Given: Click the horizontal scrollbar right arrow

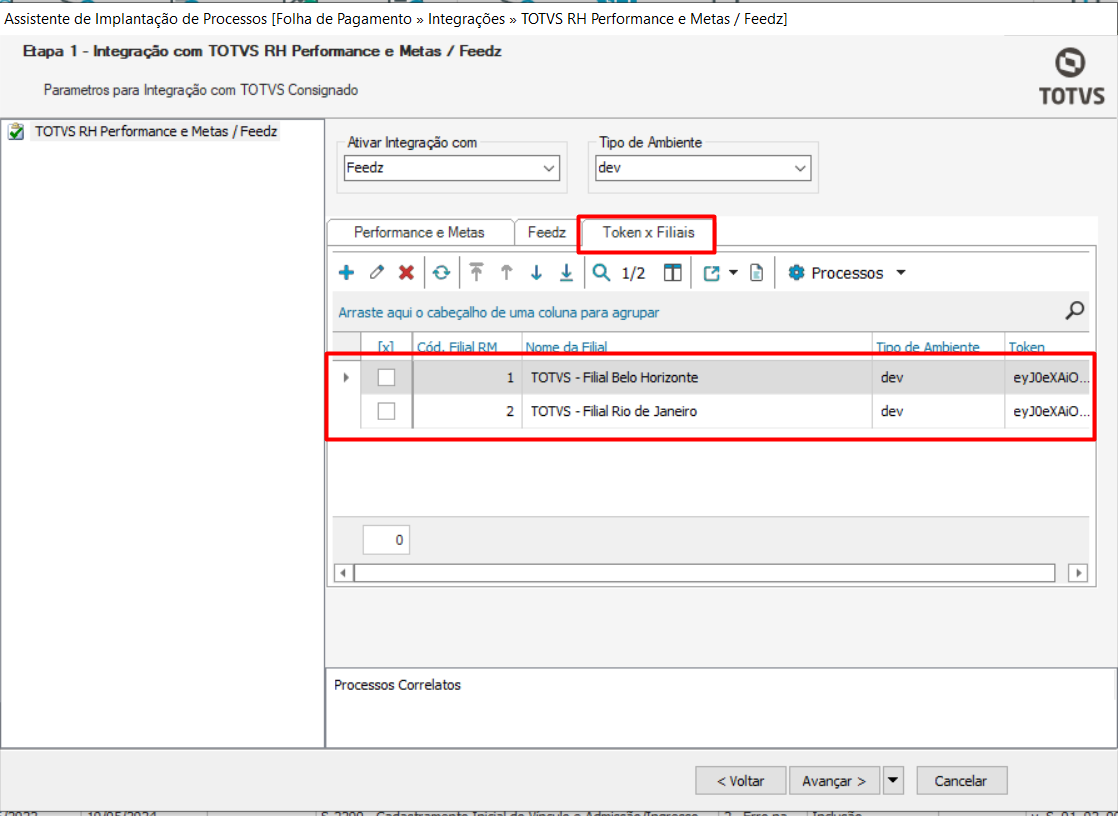Looking at the screenshot, I should click(1077, 573).
